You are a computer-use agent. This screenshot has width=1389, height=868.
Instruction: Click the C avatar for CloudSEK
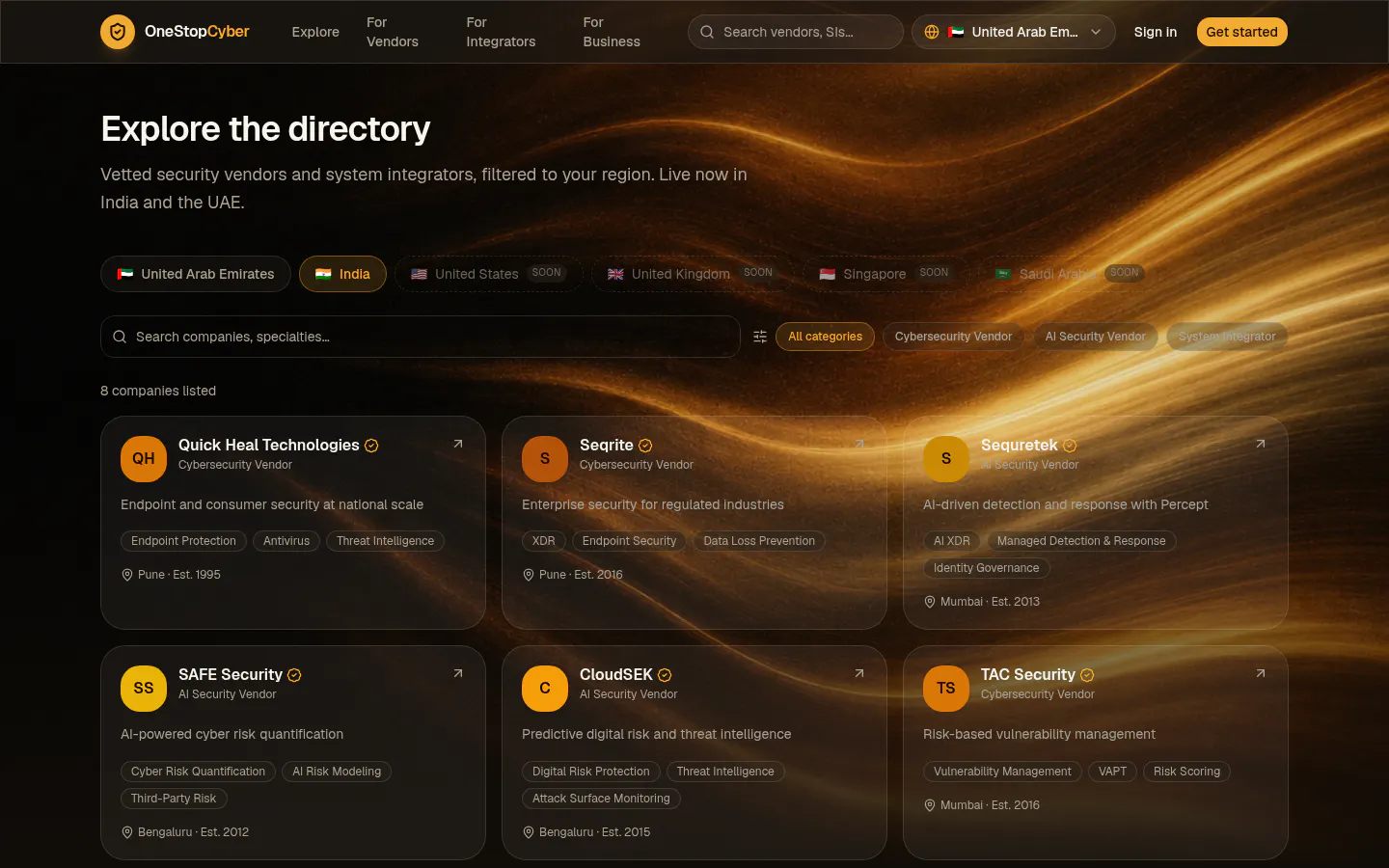[x=545, y=688]
